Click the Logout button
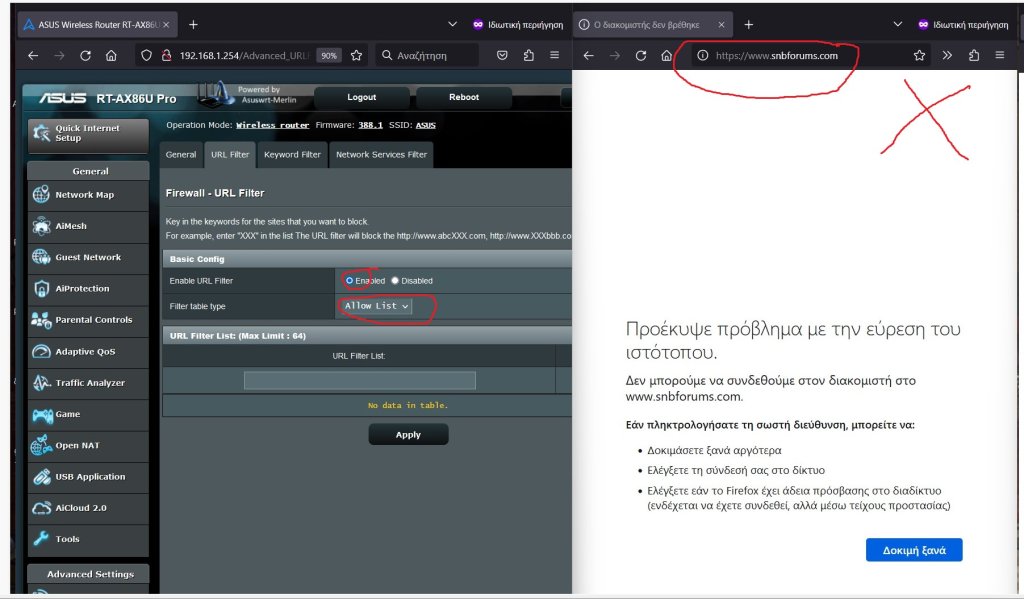1024x599 pixels. coord(362,97)
